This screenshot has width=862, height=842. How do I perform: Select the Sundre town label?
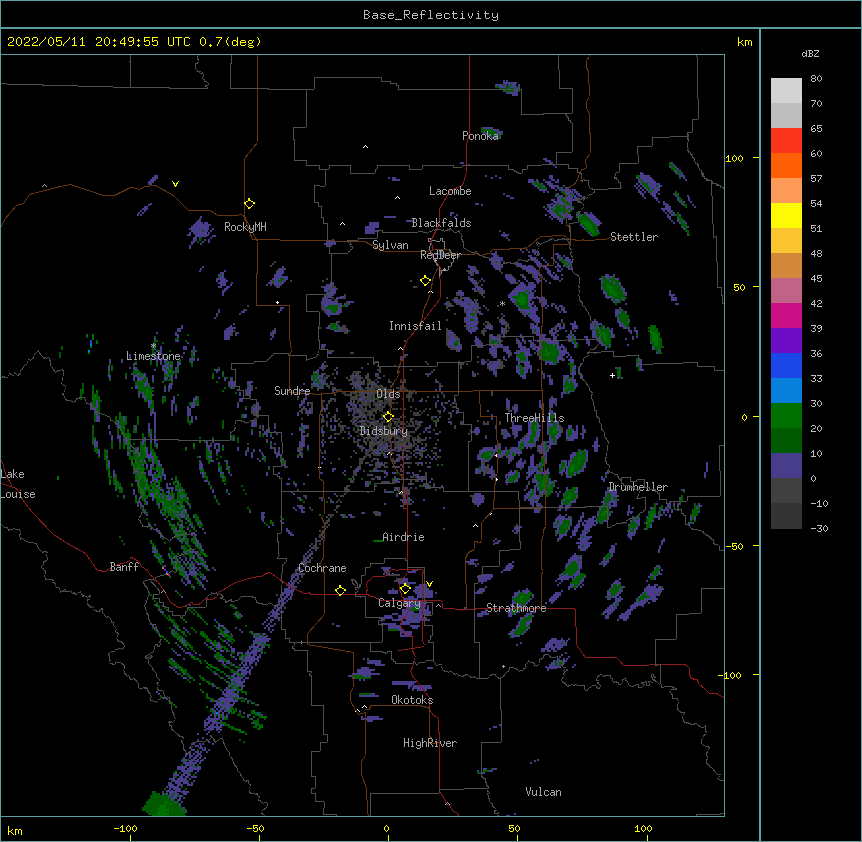(292, 391)
